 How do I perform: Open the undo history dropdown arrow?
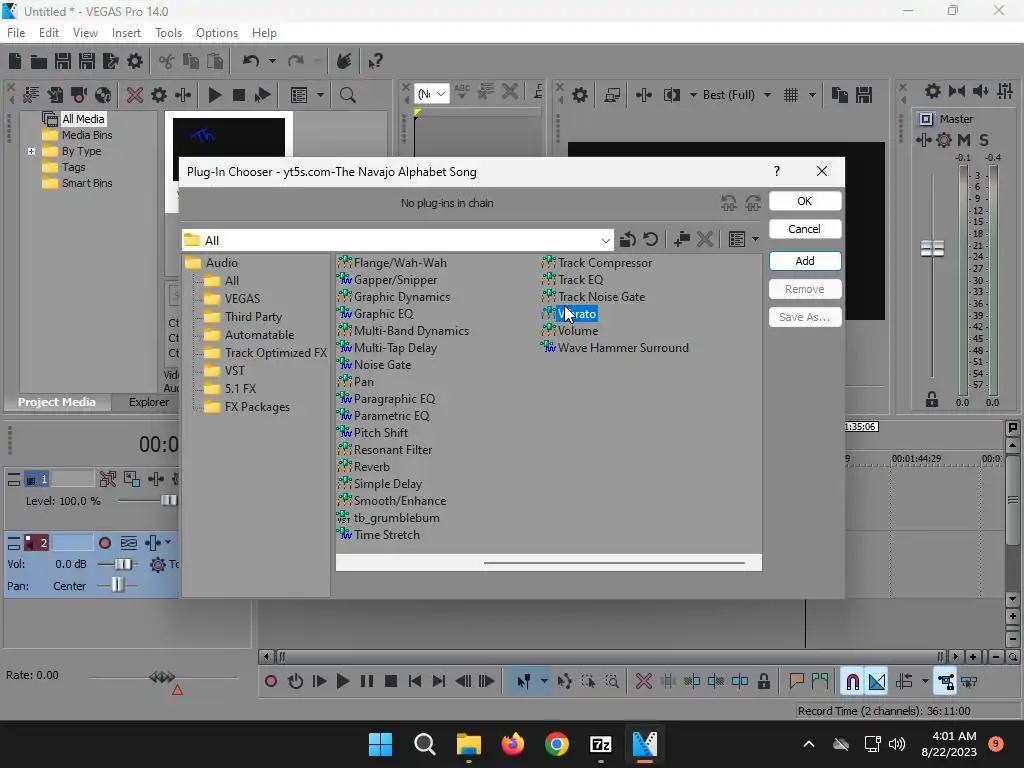click(272, 61)
